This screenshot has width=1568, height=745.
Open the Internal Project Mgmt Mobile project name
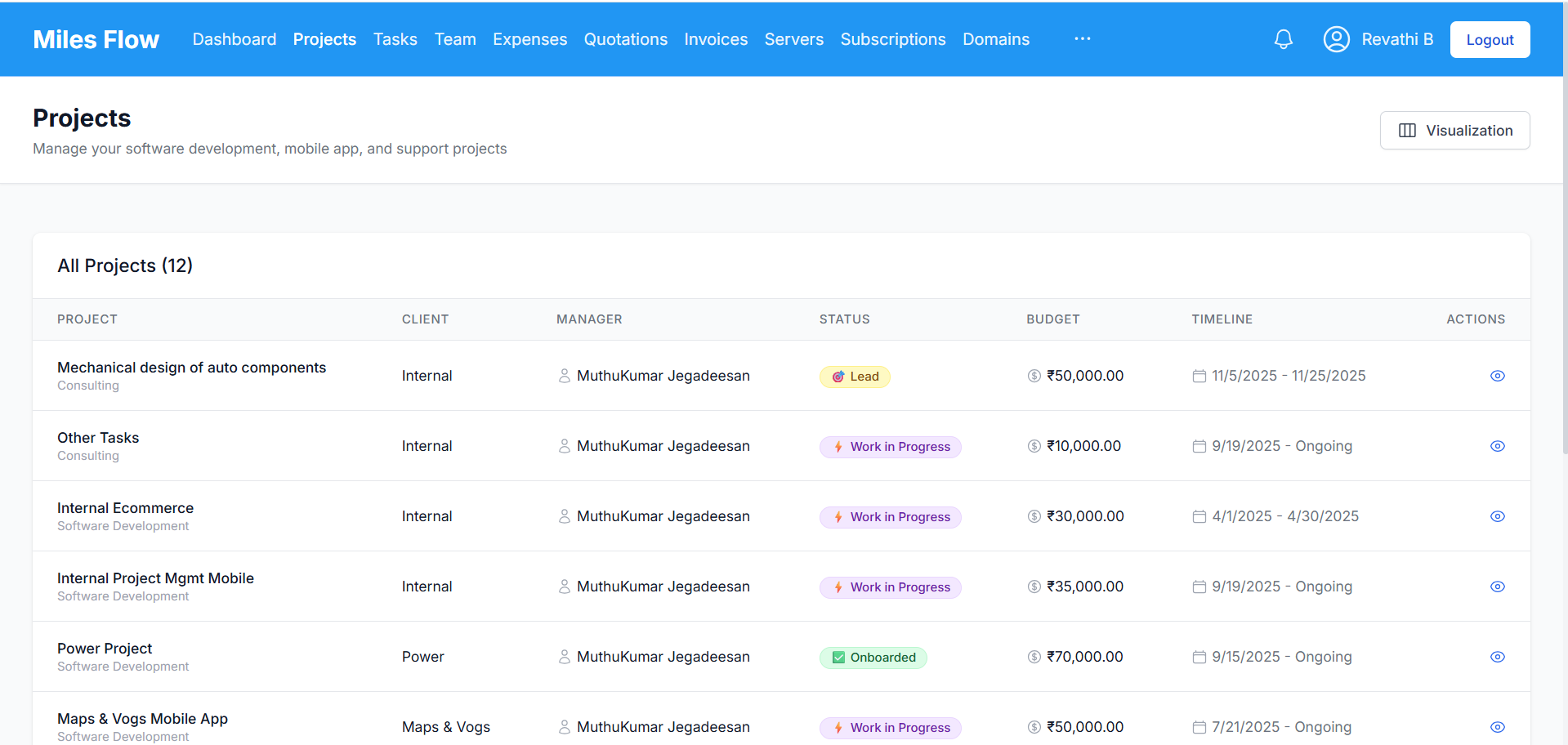click(x=155, y=578)
